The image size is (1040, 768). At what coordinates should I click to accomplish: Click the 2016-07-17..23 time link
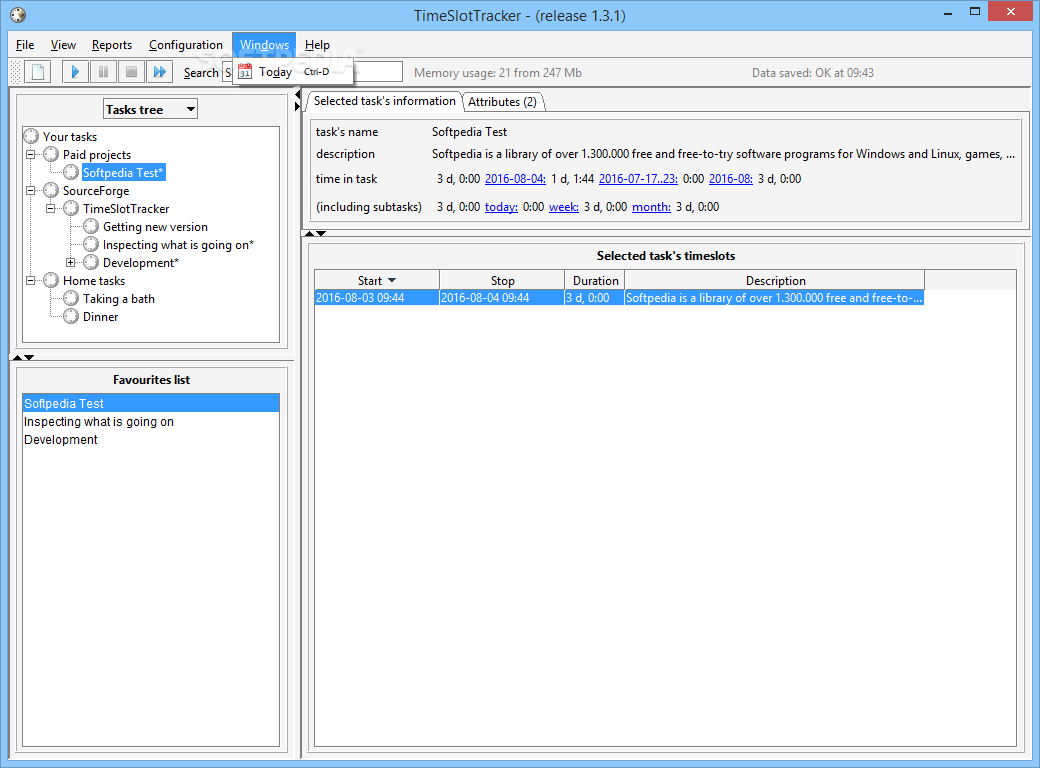[638, 178]
